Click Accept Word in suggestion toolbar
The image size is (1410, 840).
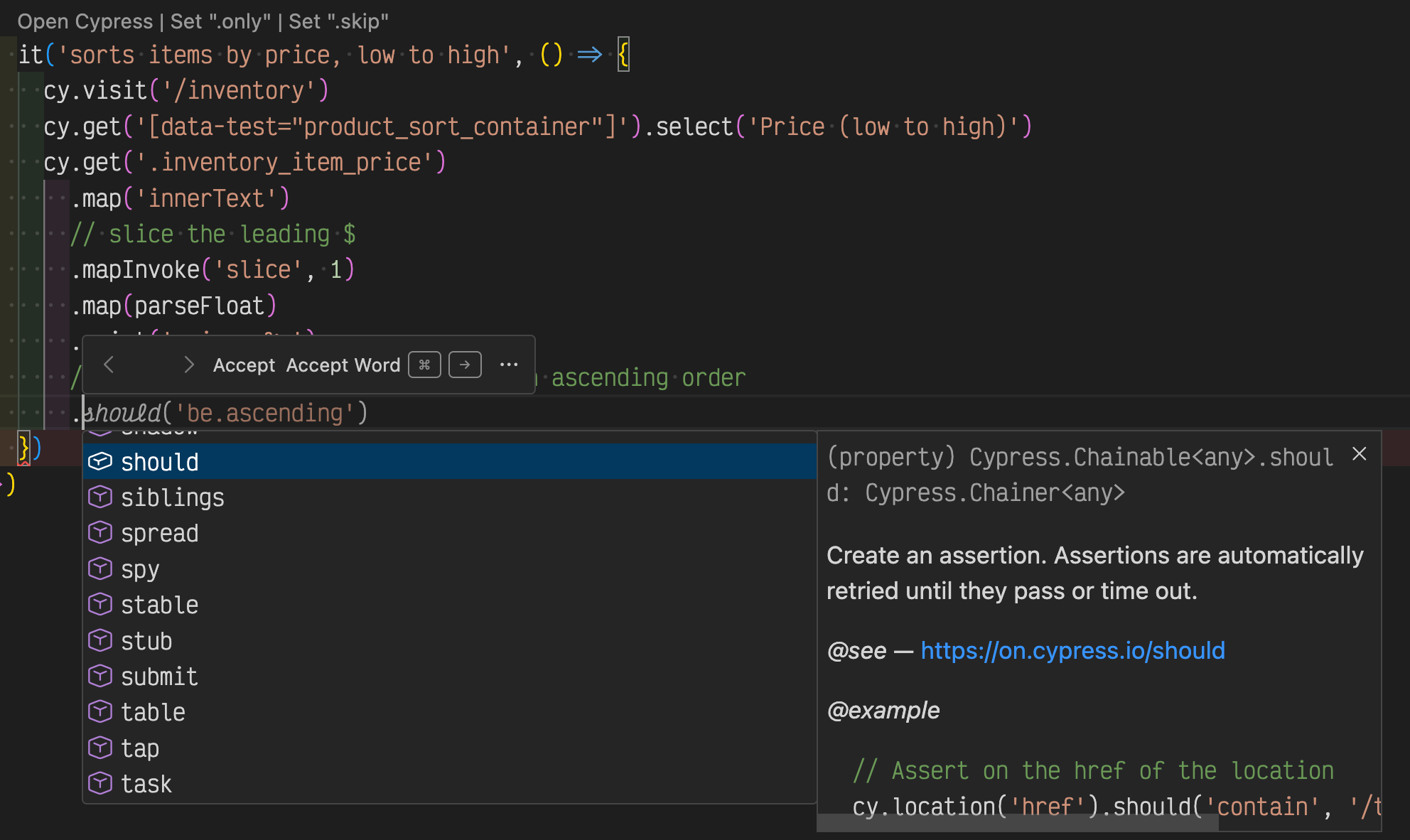click(x=343, y=365)
